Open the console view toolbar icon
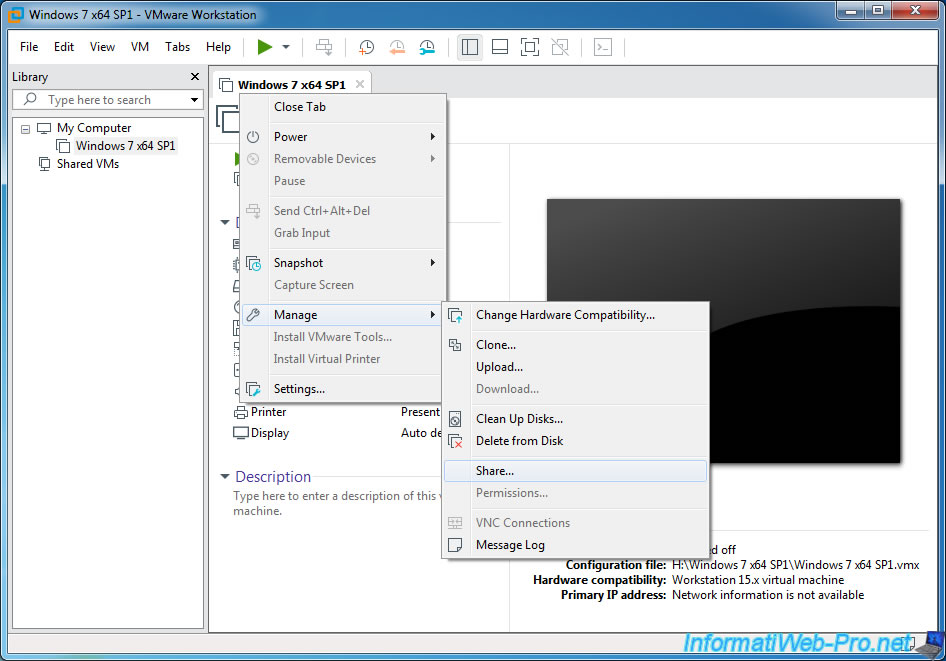Screen dimensions: 946x661 pos(603,47)
